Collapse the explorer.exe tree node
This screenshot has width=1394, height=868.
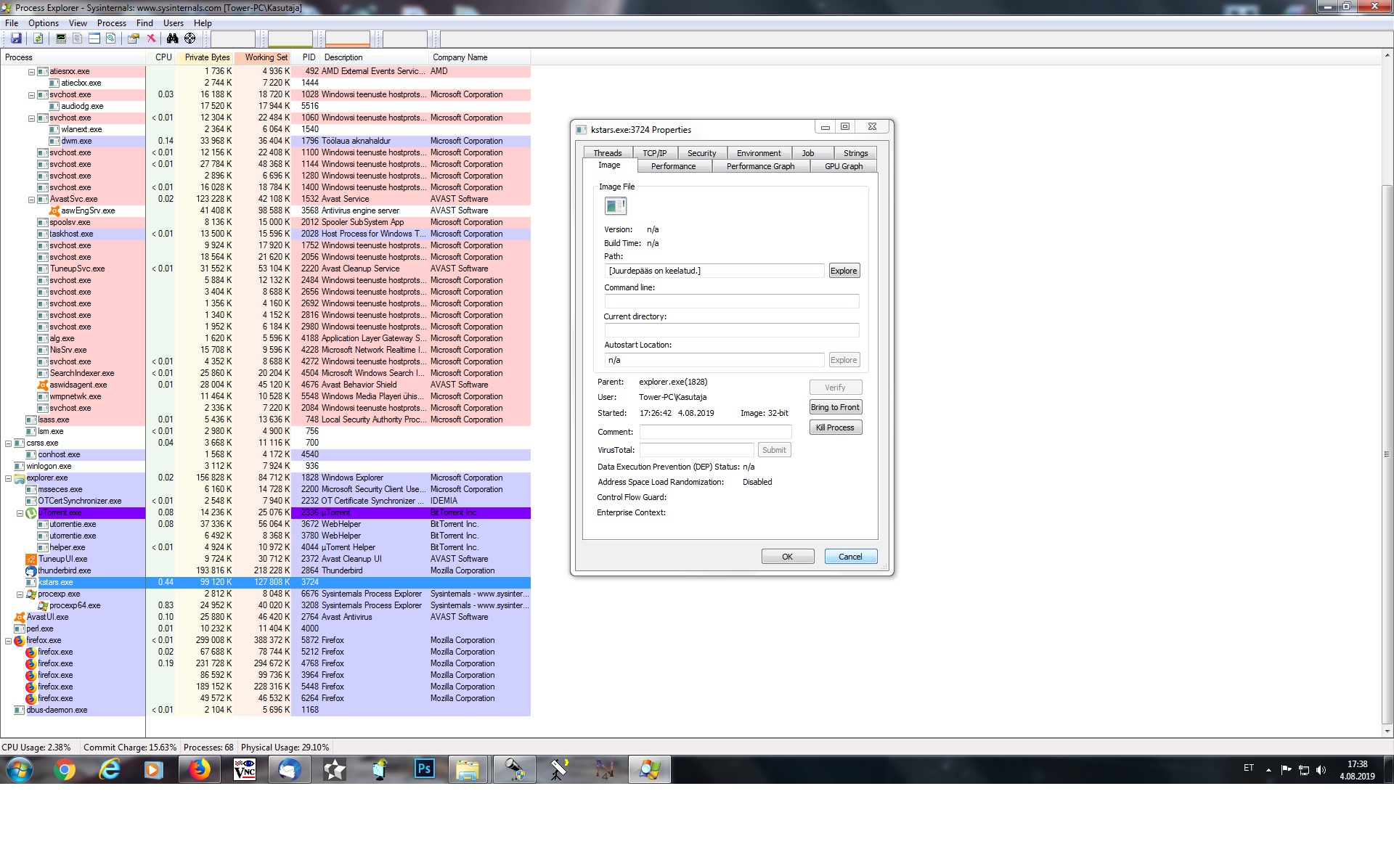(9, 478)
